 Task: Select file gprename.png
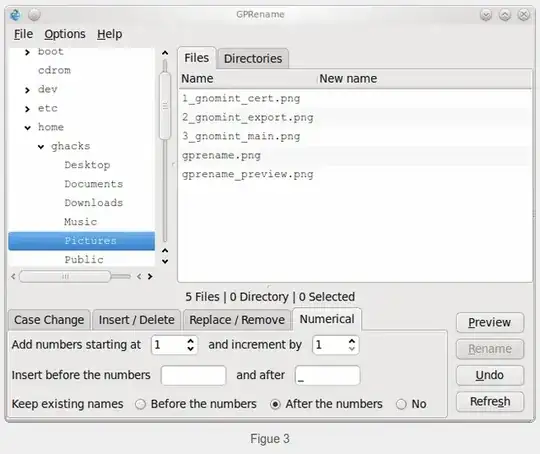(221, 156)
